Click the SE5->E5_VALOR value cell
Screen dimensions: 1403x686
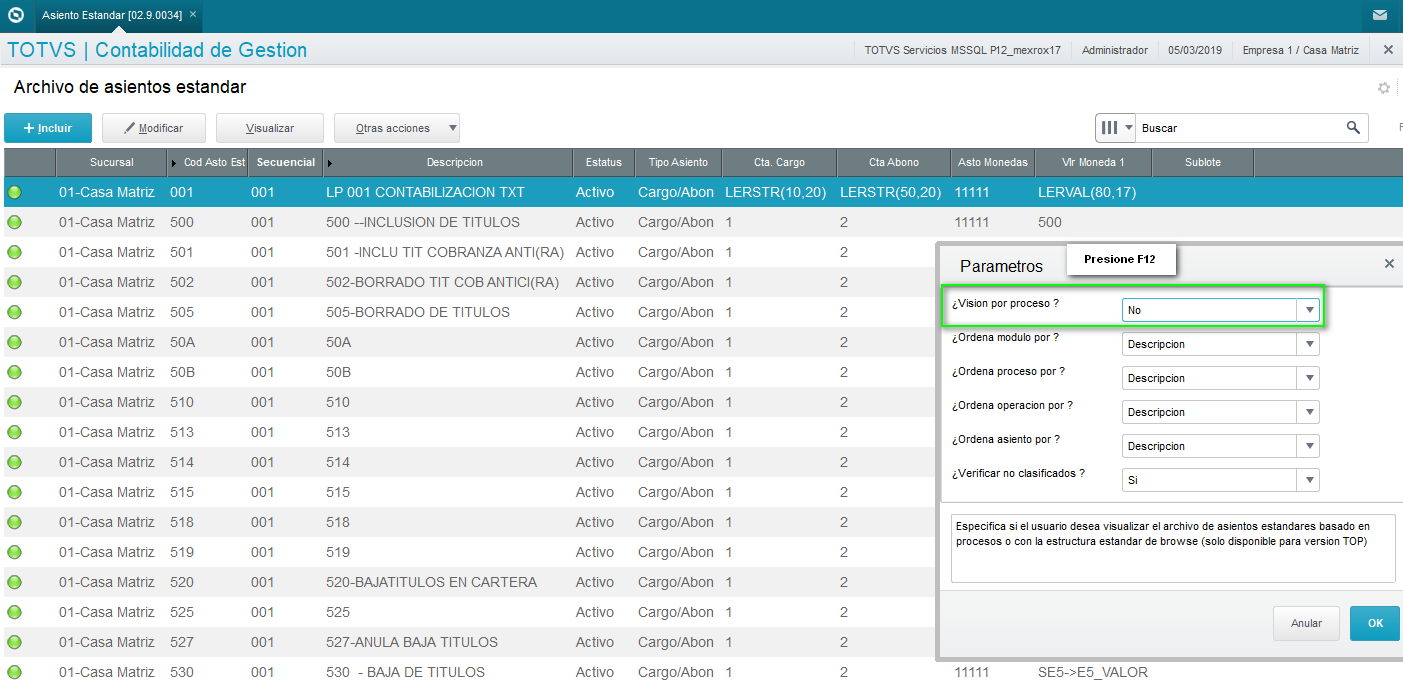tap(1093, 672)
